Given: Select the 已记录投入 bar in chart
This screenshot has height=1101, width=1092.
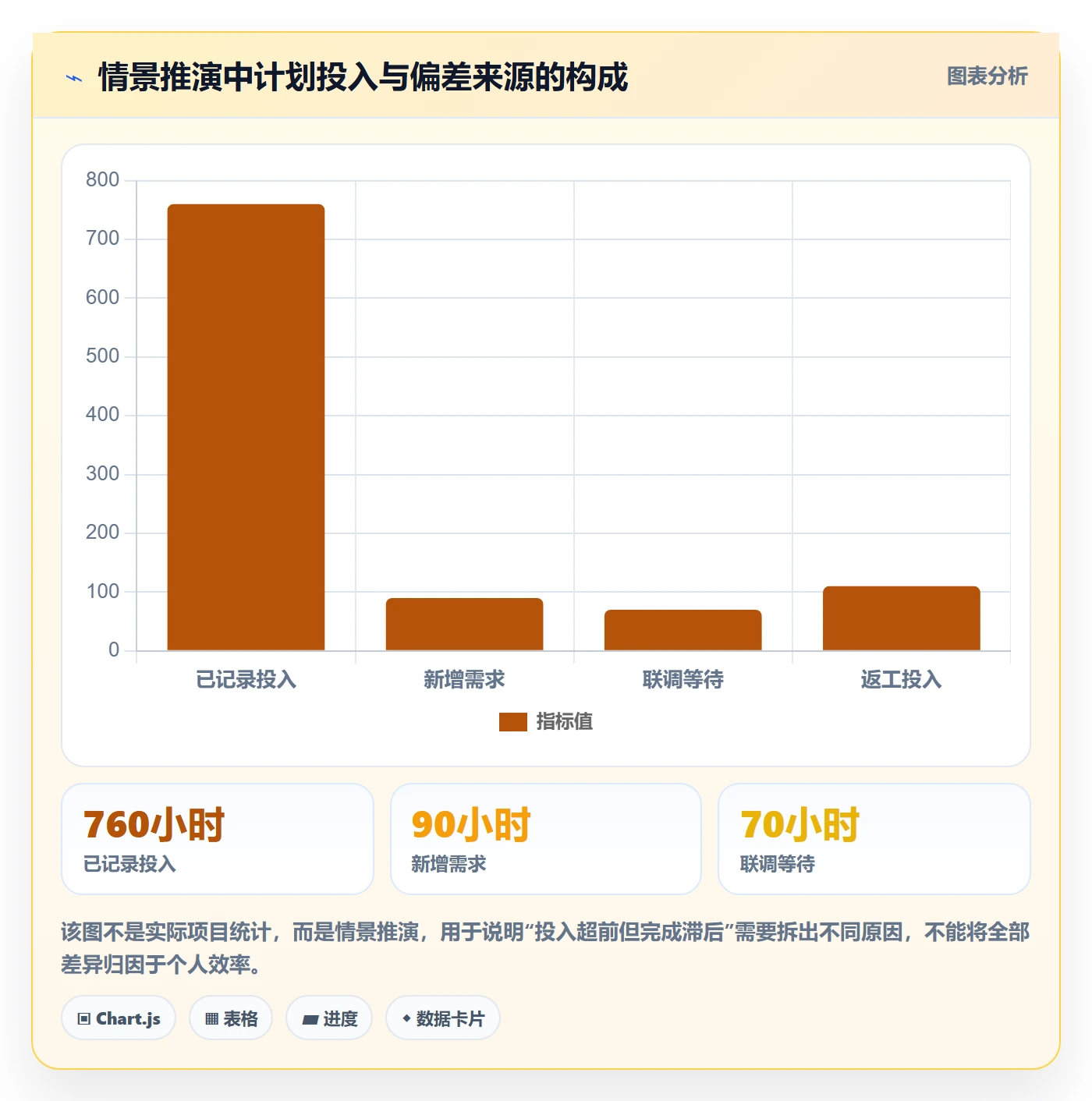Looking at the screenshot, I should pyautogui.click(x=246, y=427).
